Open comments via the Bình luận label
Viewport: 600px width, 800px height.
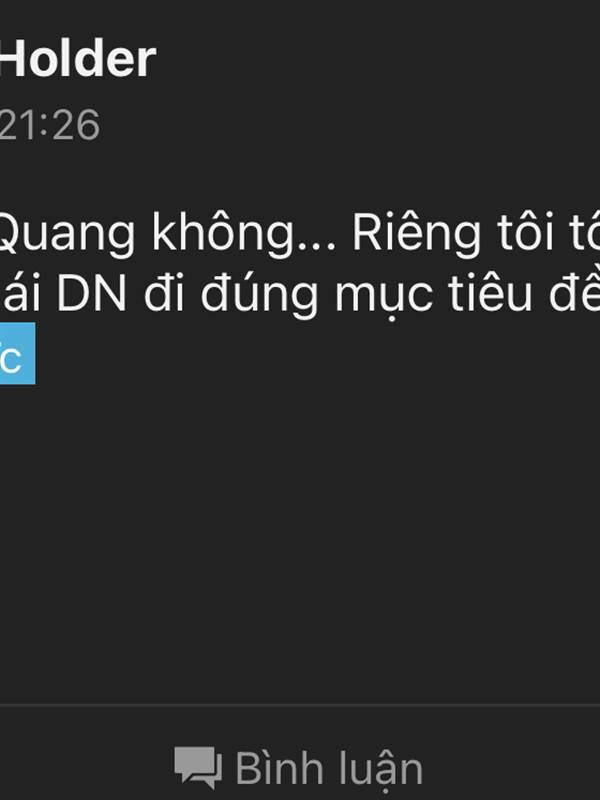[329, 768]
